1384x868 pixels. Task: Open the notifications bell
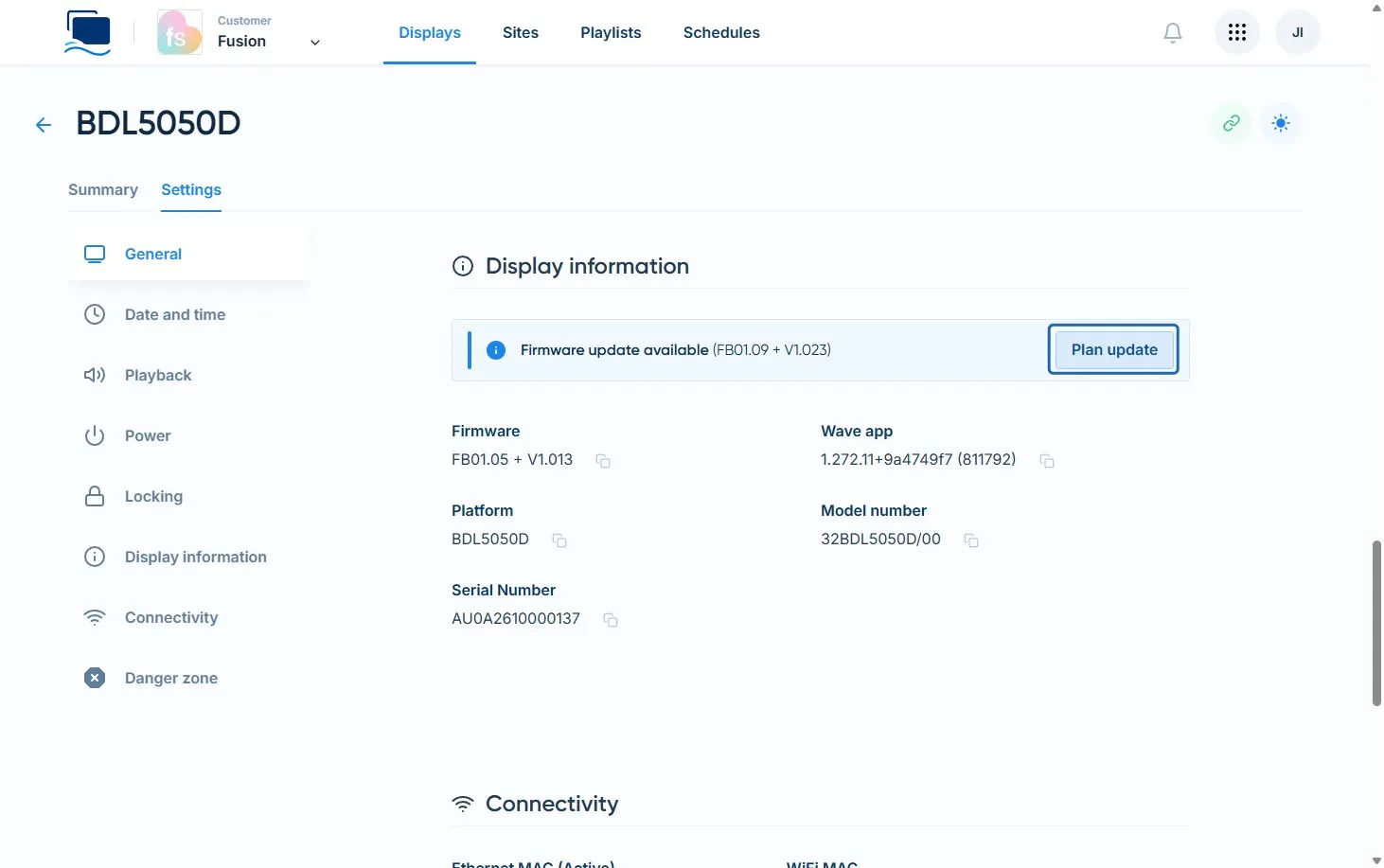click(1173, 33)
